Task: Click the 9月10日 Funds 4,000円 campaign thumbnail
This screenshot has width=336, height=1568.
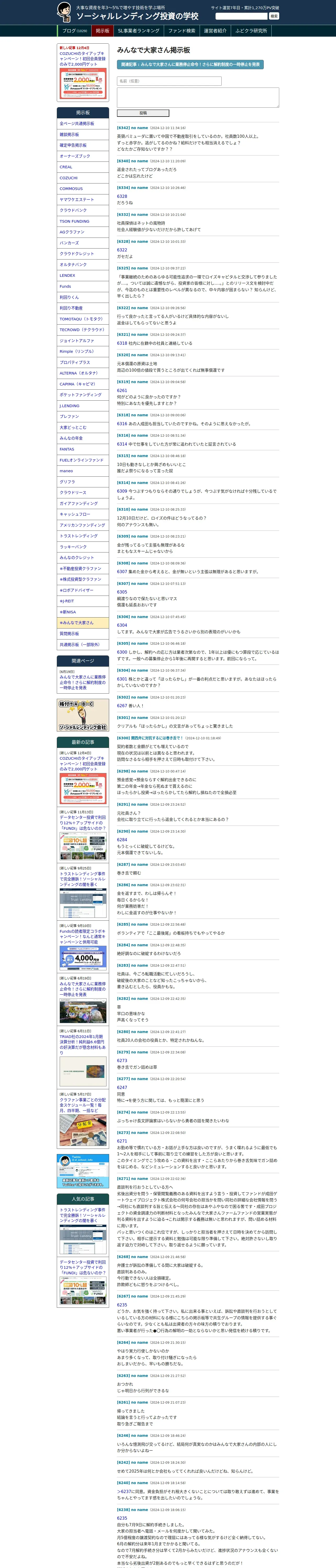Action: point(83,959)
